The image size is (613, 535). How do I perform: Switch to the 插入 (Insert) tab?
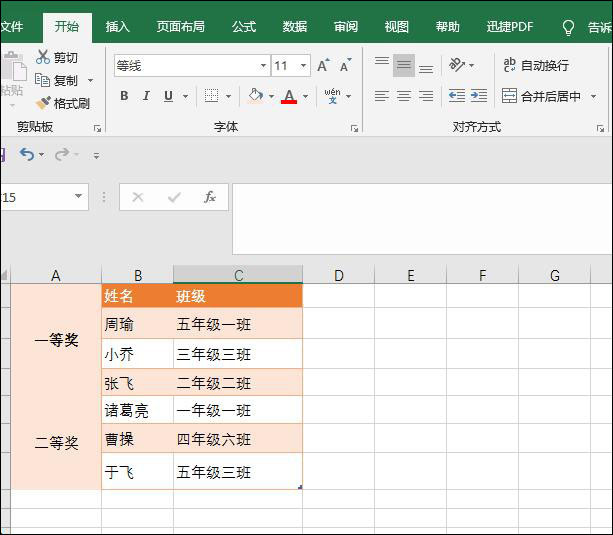click(x=118, y=27)
